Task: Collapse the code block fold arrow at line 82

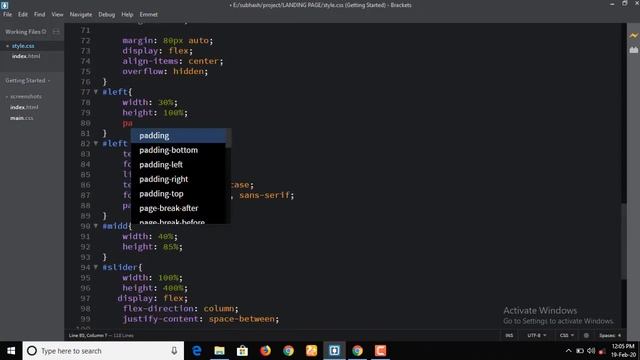Action: (96, 143)
